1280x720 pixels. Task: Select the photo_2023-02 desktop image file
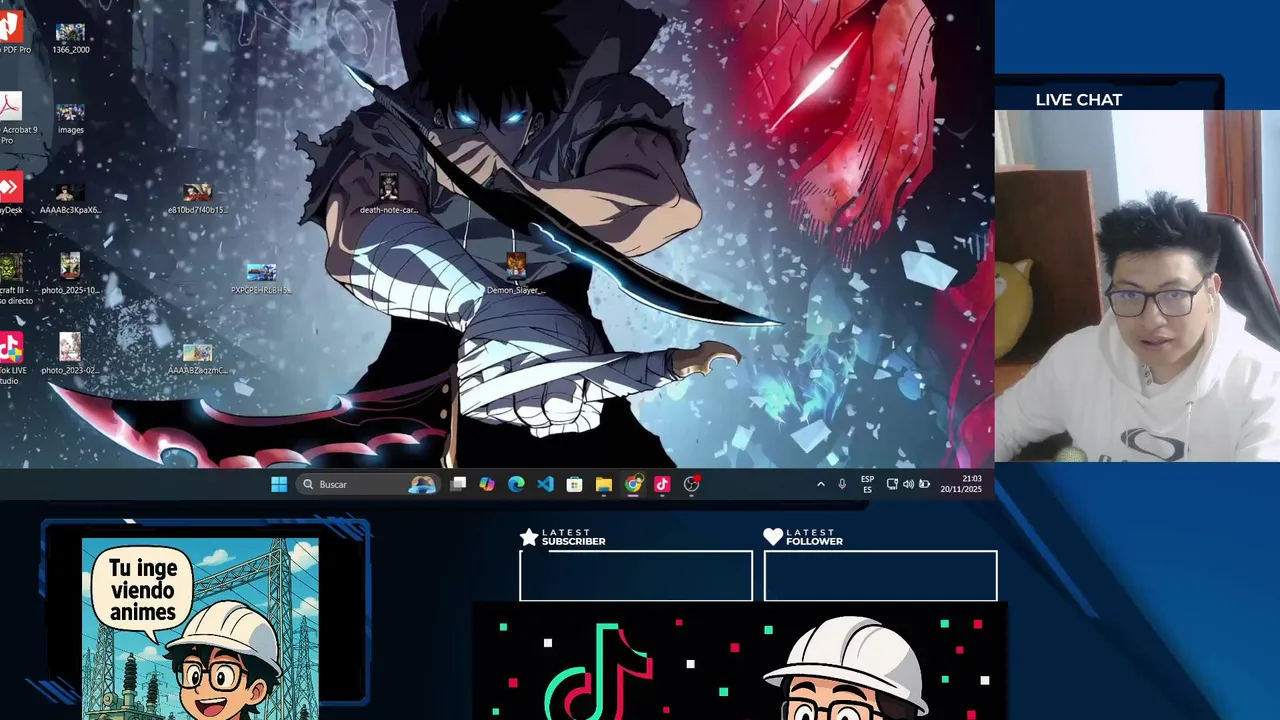pos(70,354)
